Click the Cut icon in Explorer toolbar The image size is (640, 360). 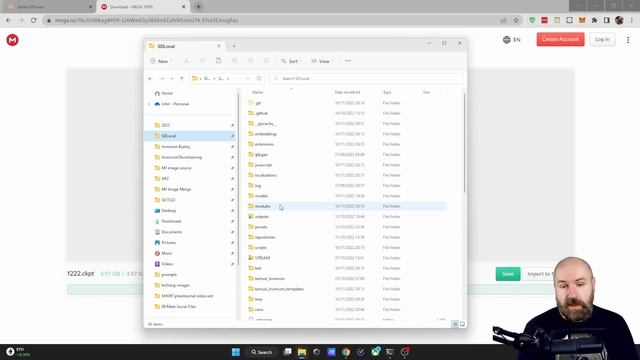187,61
